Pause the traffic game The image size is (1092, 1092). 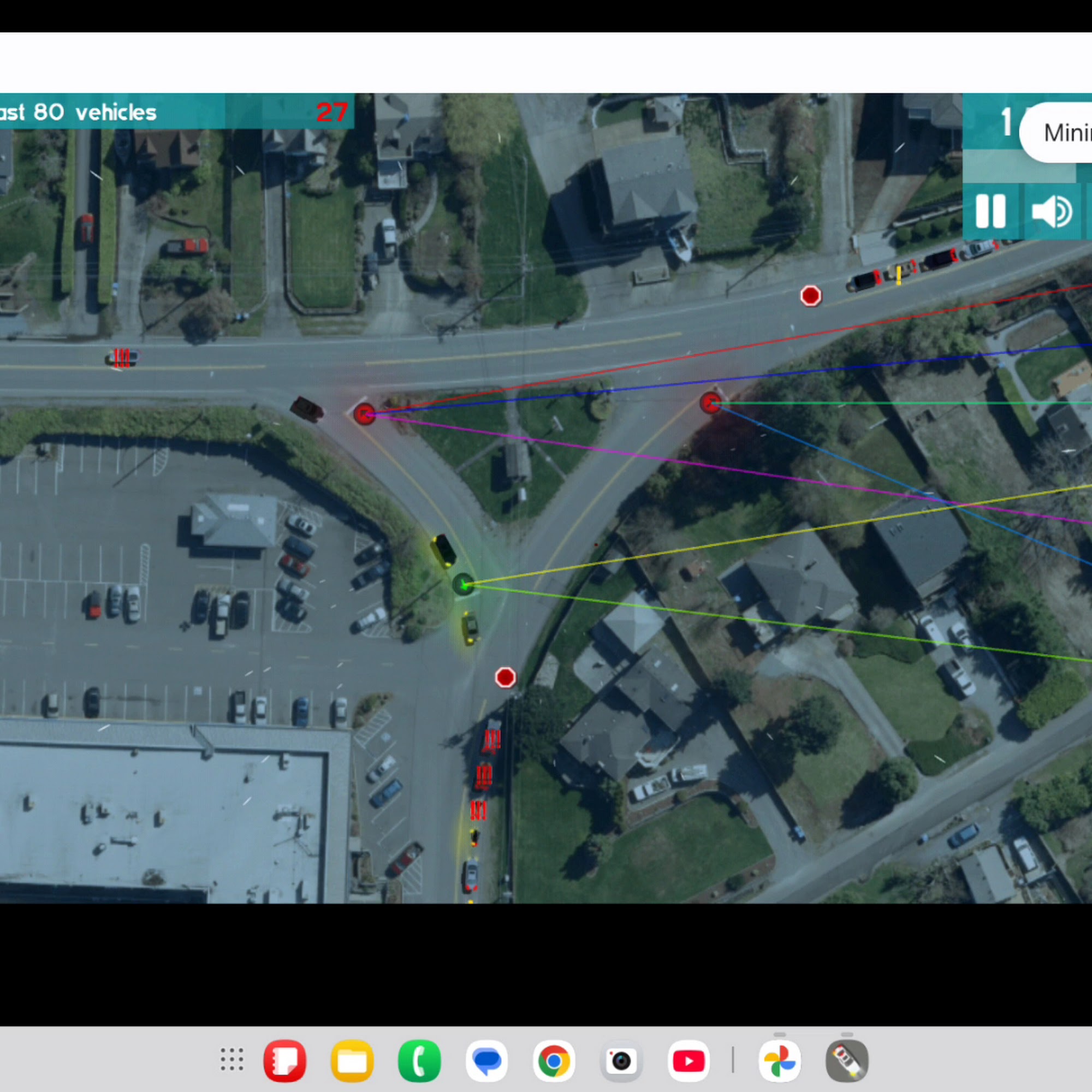991,211
